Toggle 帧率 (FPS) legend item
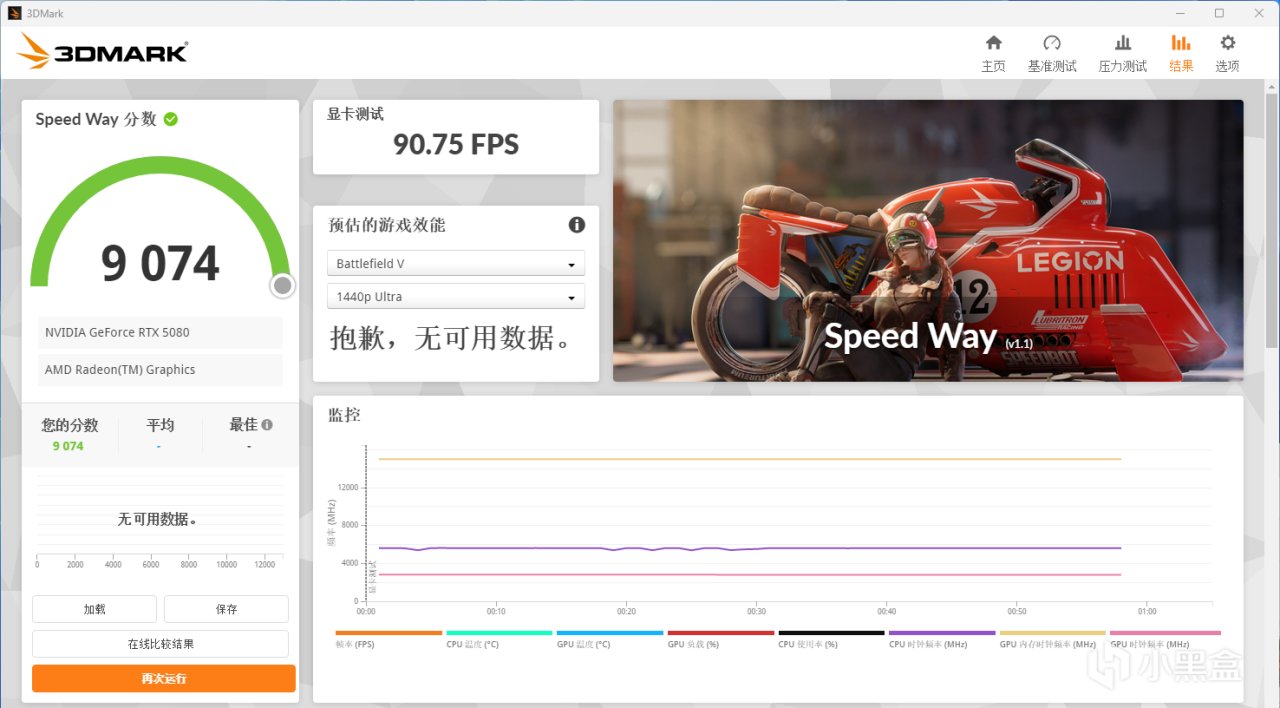Viewport: 1280px width, 708px height. [x=389, y=639]
